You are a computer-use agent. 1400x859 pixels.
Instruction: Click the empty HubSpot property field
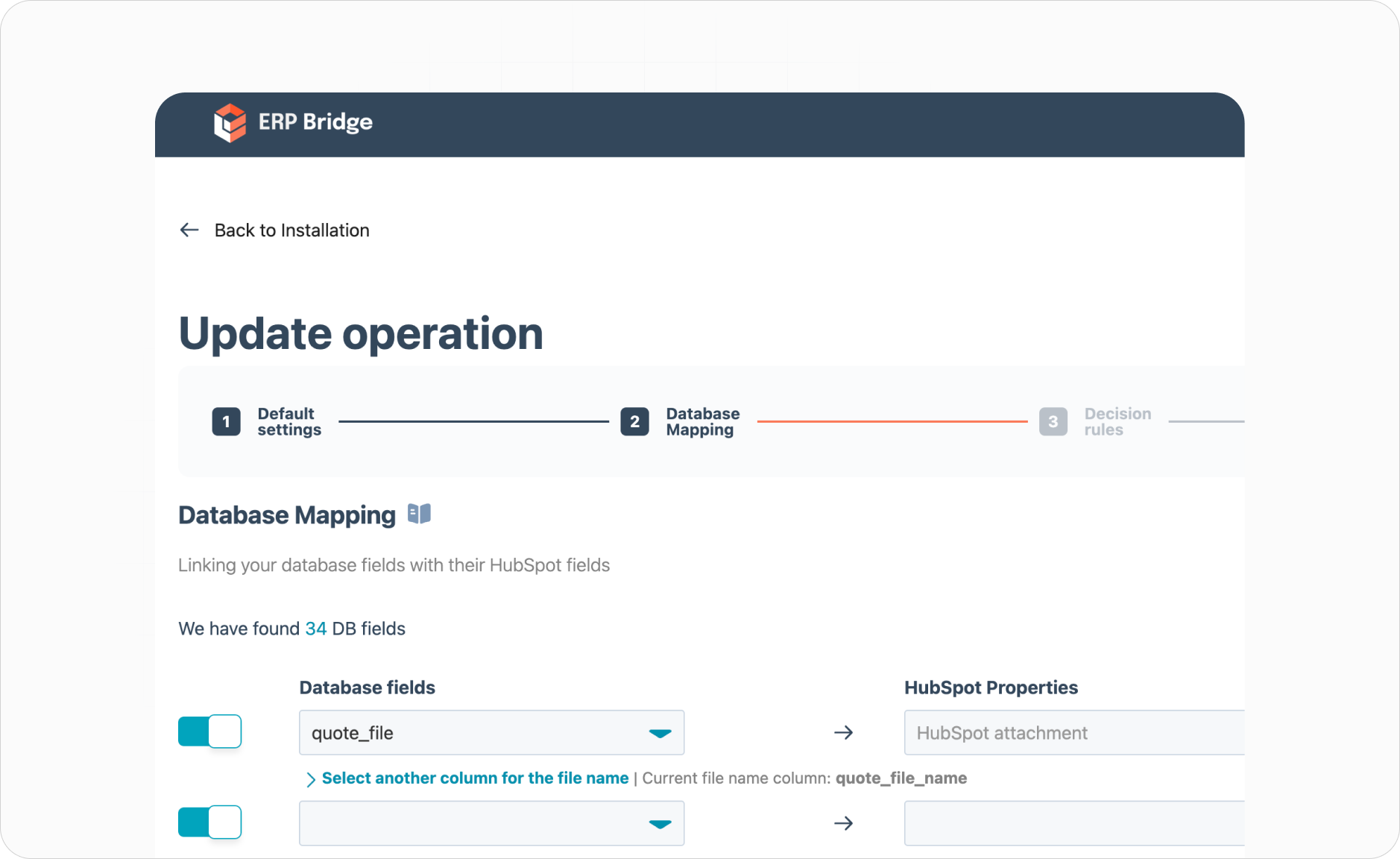click(x=1074, y=823)
